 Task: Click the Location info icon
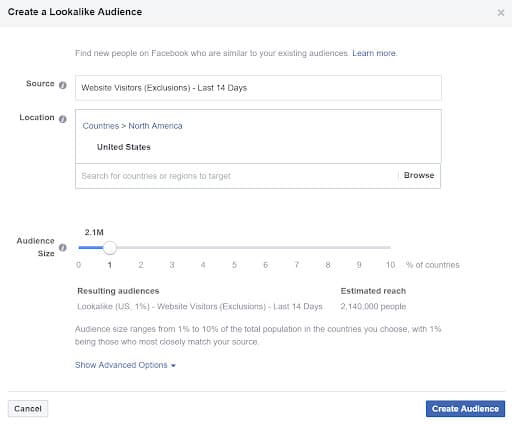(63, 119)
